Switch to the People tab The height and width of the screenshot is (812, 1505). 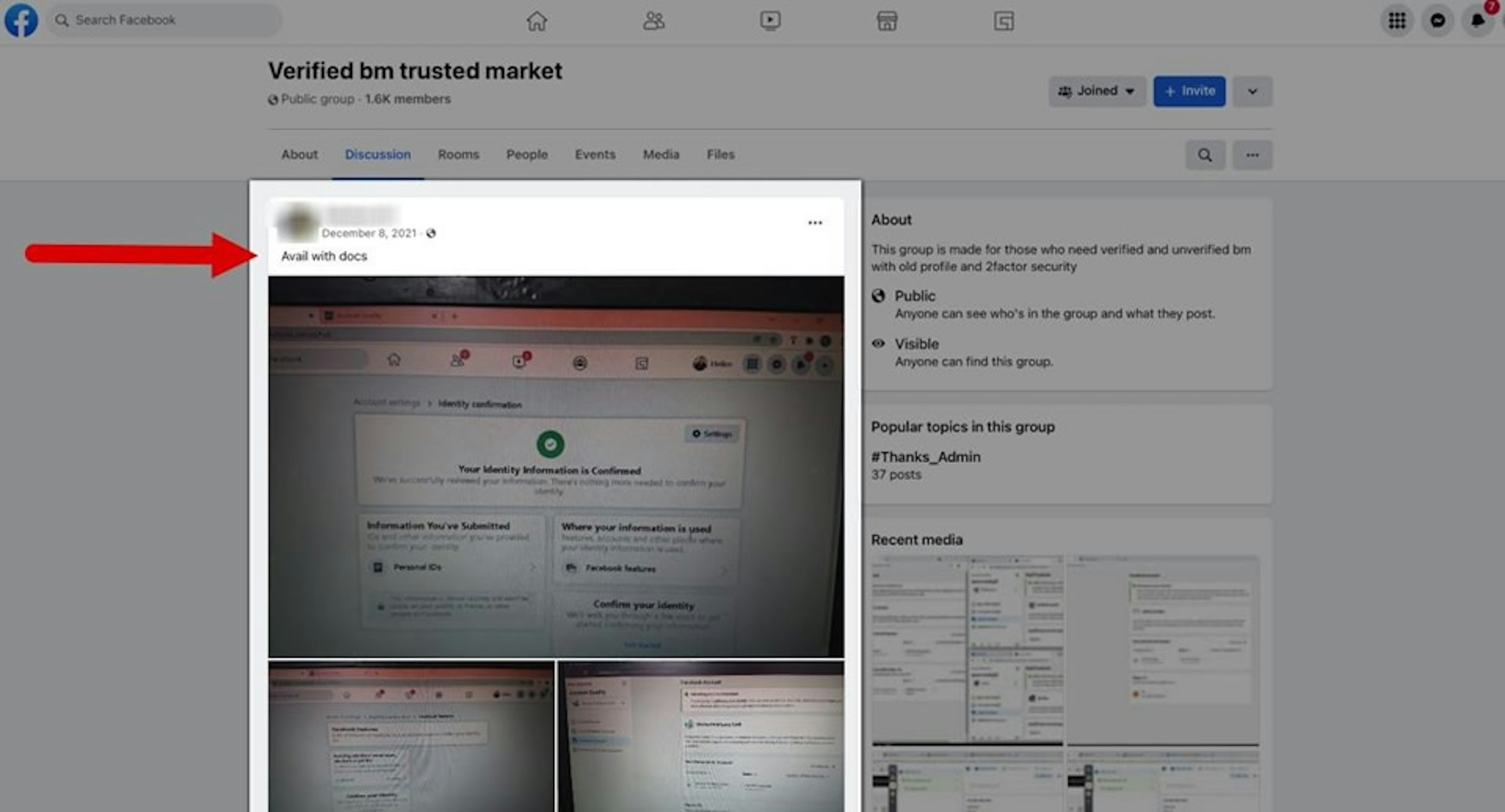pos(526,154)
